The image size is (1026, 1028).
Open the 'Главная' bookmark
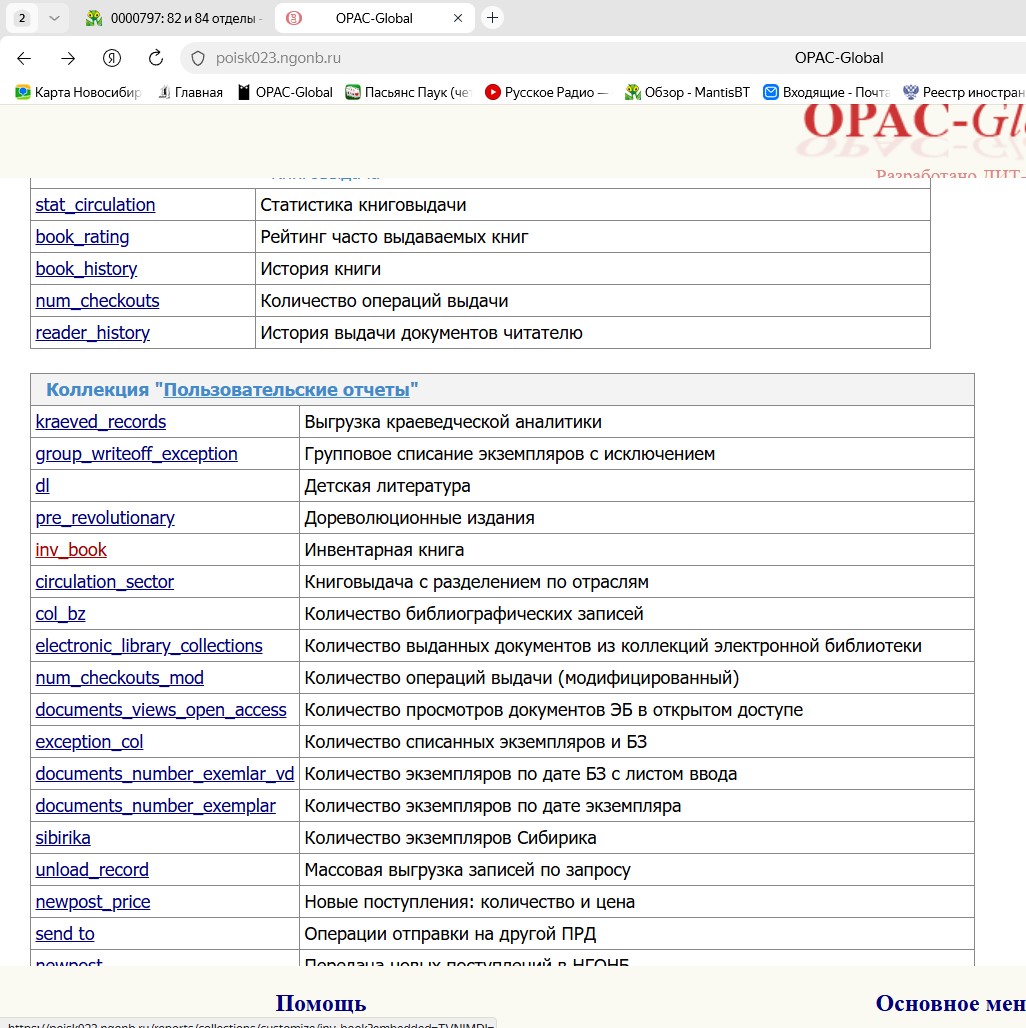point(191,92)
